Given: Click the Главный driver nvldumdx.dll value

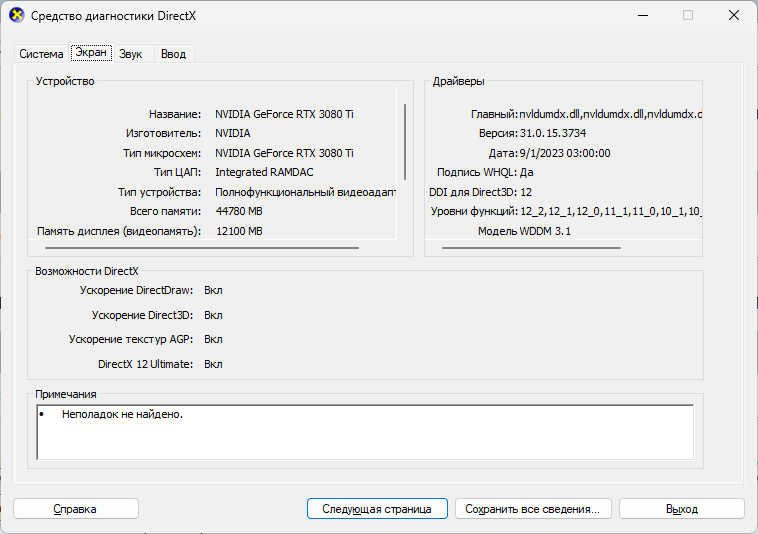Looking at the screenshot, I should point(611,114).
